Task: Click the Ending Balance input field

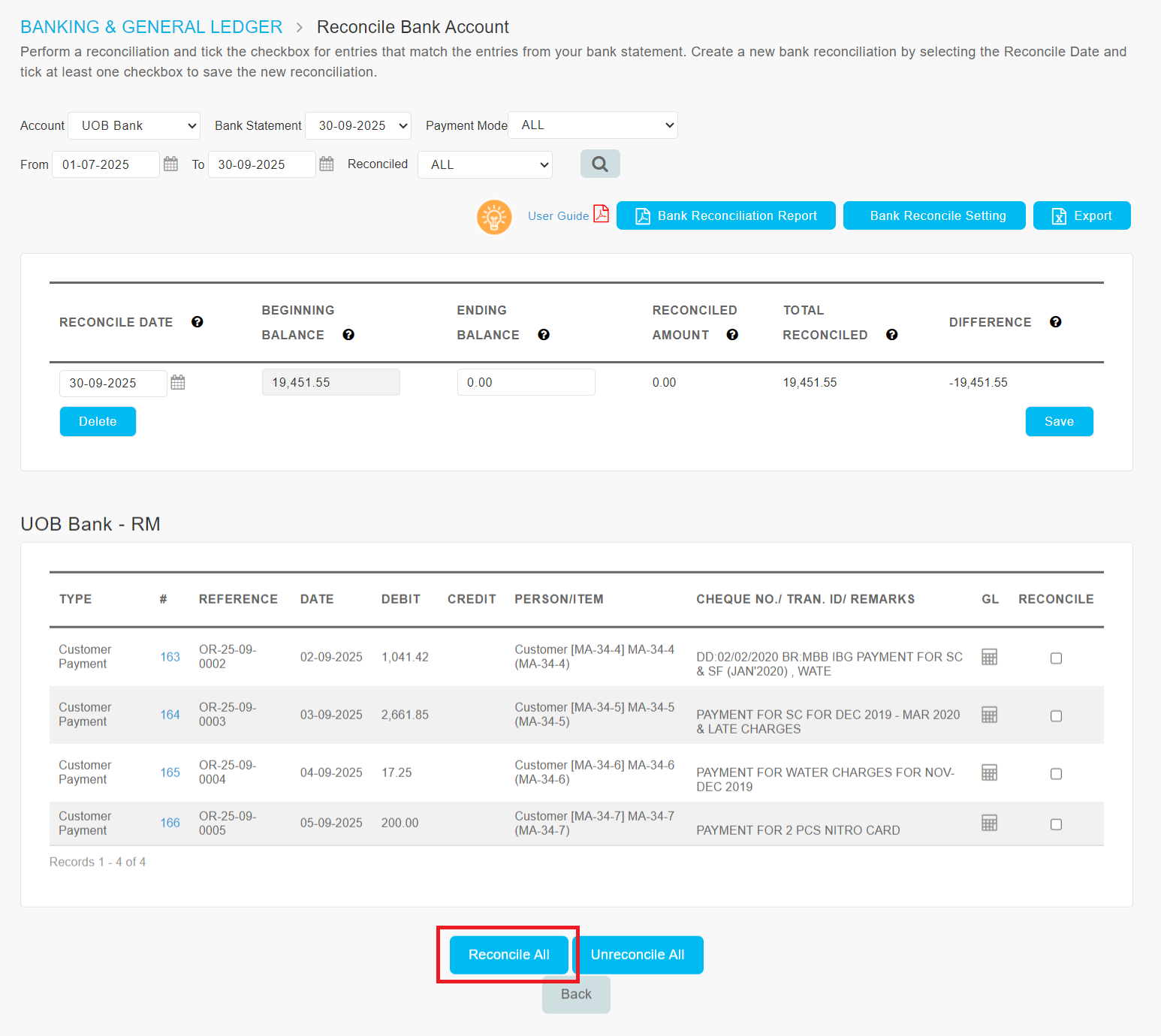Action: coord(526,382)
